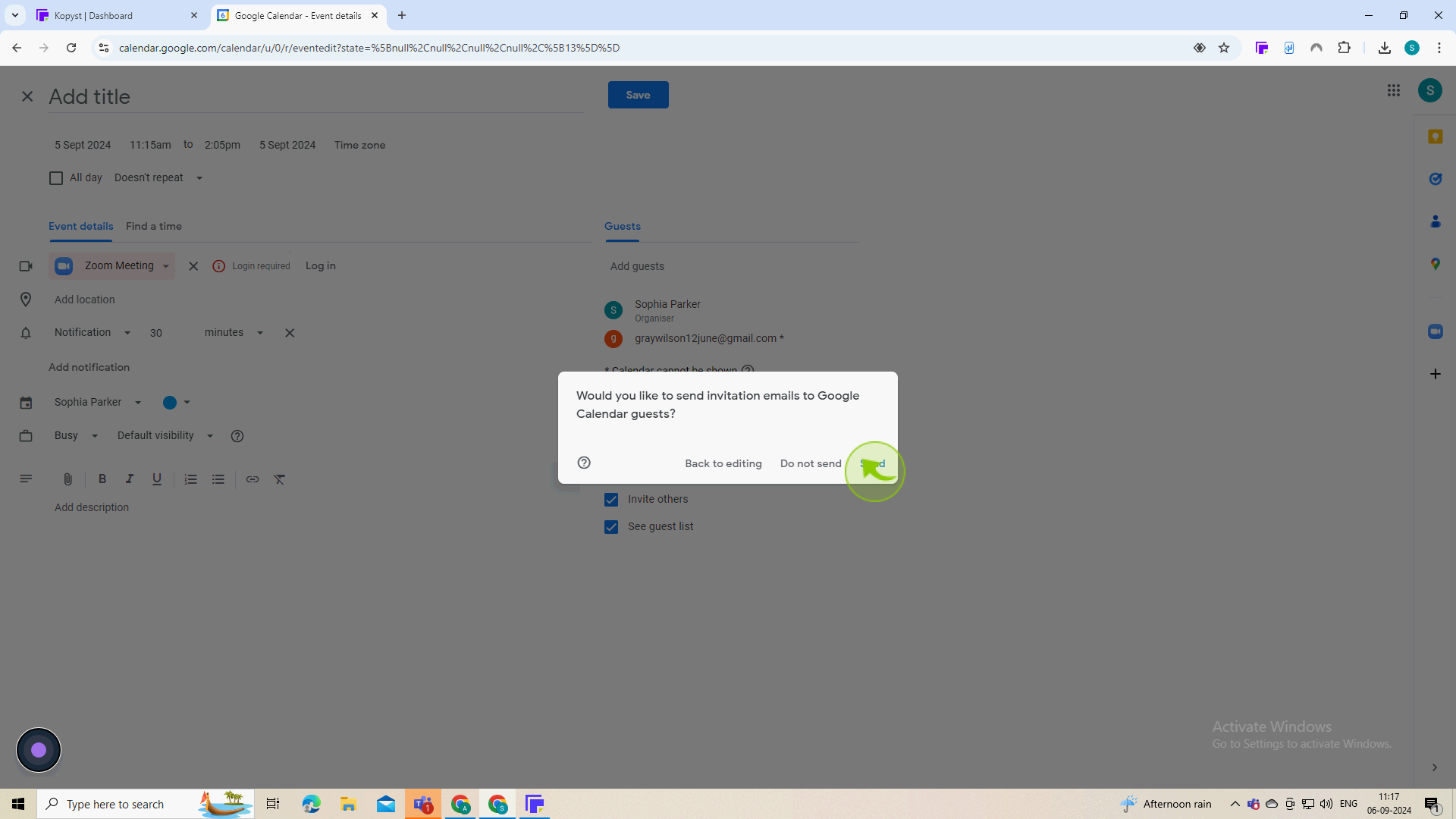The image size is (1456, 819).
Task: Click the visibility help question icon
Action: point(237,436)
